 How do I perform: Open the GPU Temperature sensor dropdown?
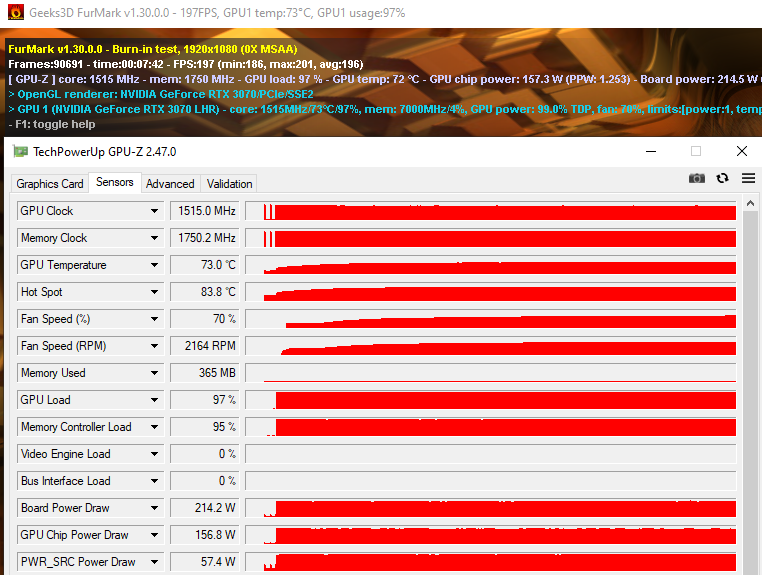[154, 265]
